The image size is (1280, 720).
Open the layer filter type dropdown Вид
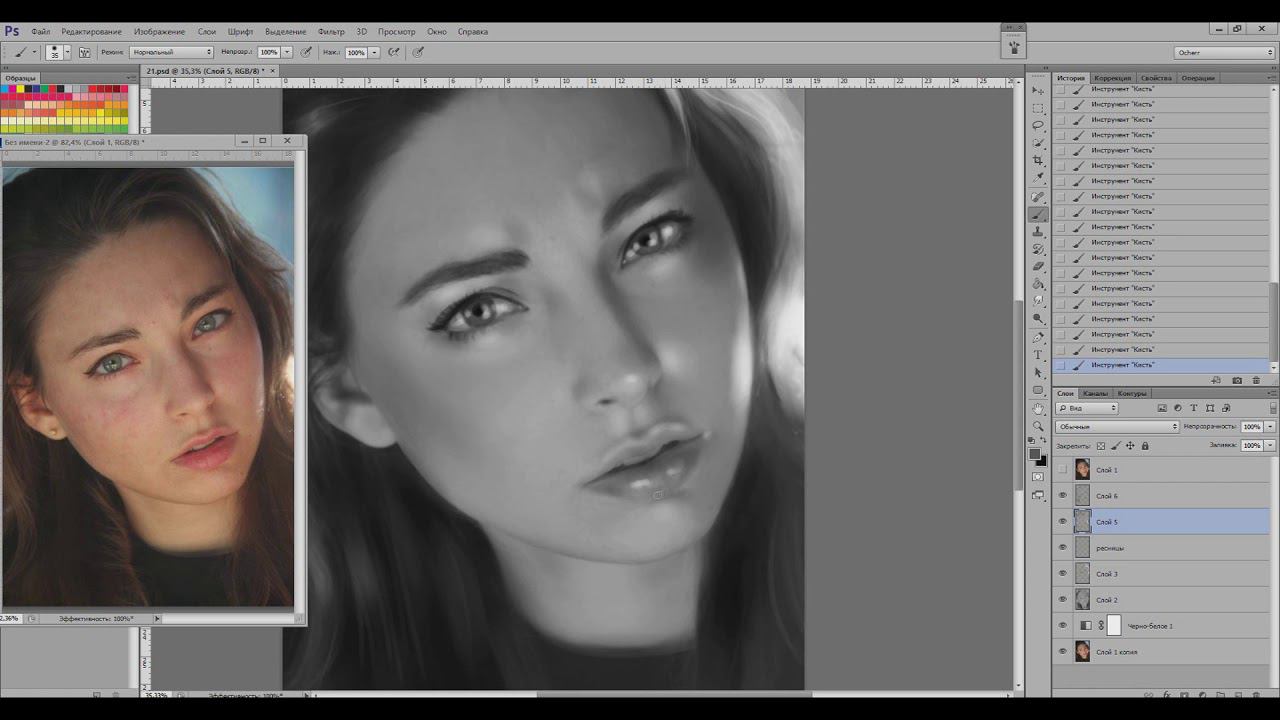pyautogui.click(x=1086, y=408)
